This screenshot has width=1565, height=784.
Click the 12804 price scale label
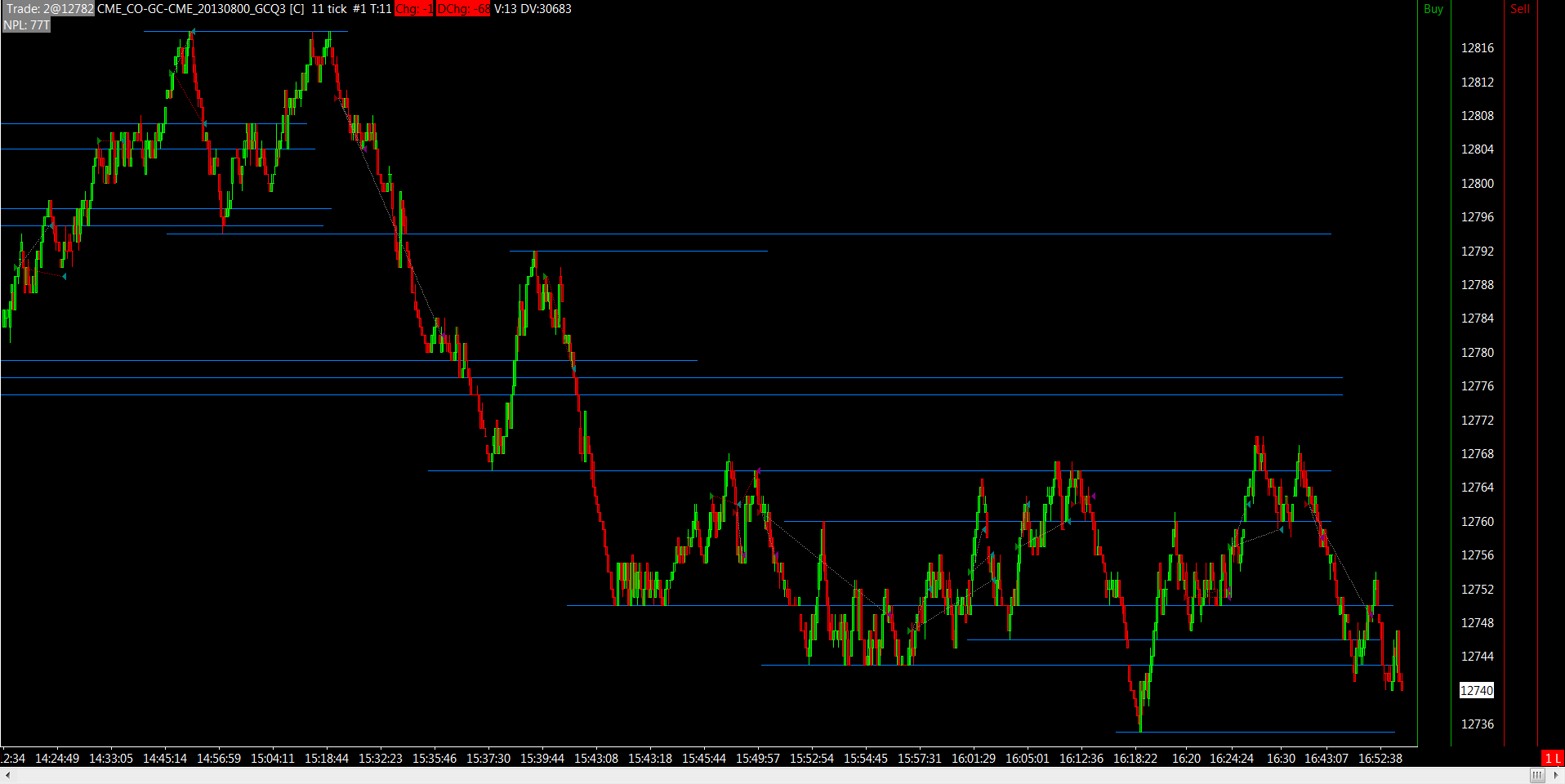click(x=1478, y=149)
